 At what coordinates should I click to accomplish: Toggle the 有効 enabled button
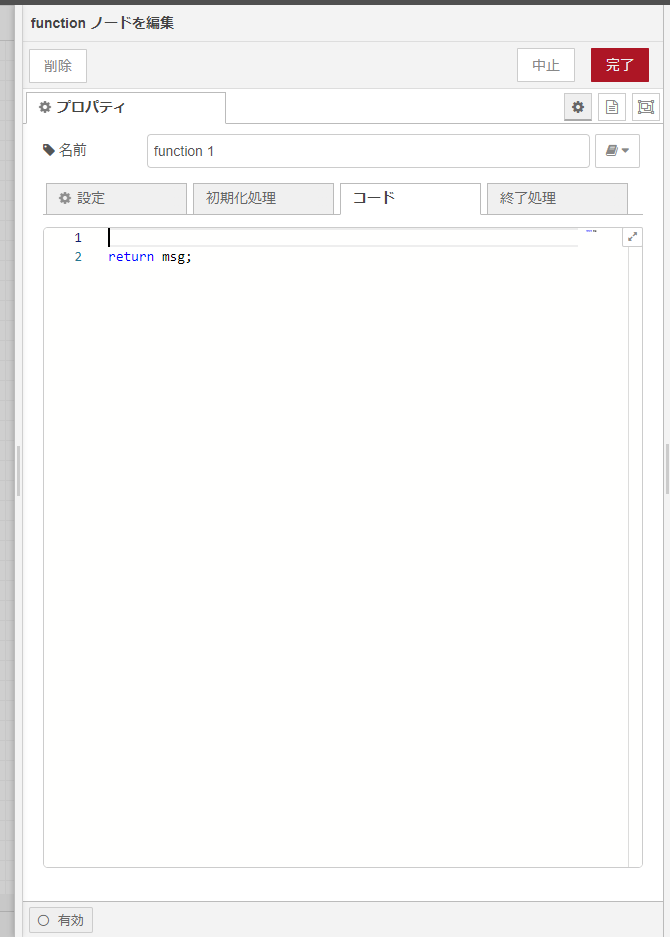(x=61, y=920)
